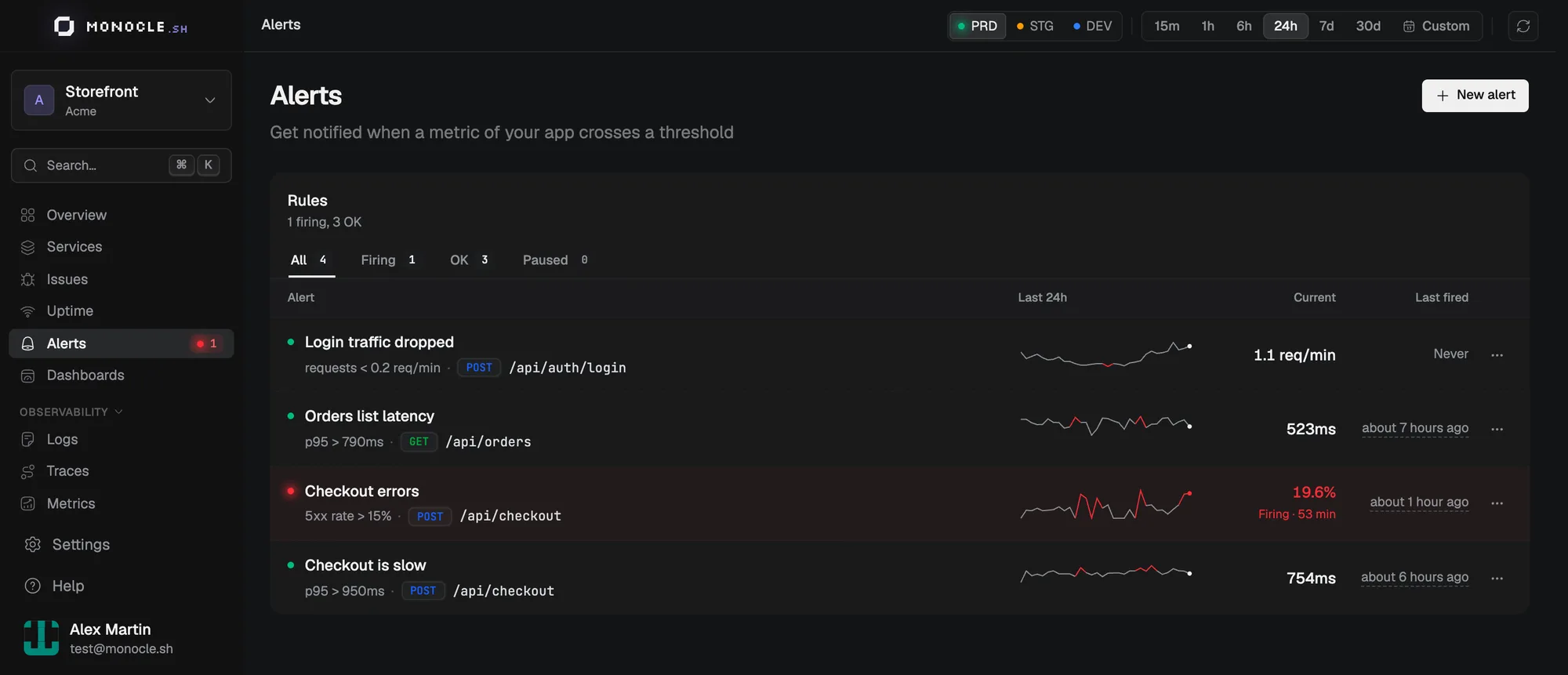The image size is (1568, 675).
Task: Click Login traffic dropped sparkline chart
Action: [x=1105, y=354]
